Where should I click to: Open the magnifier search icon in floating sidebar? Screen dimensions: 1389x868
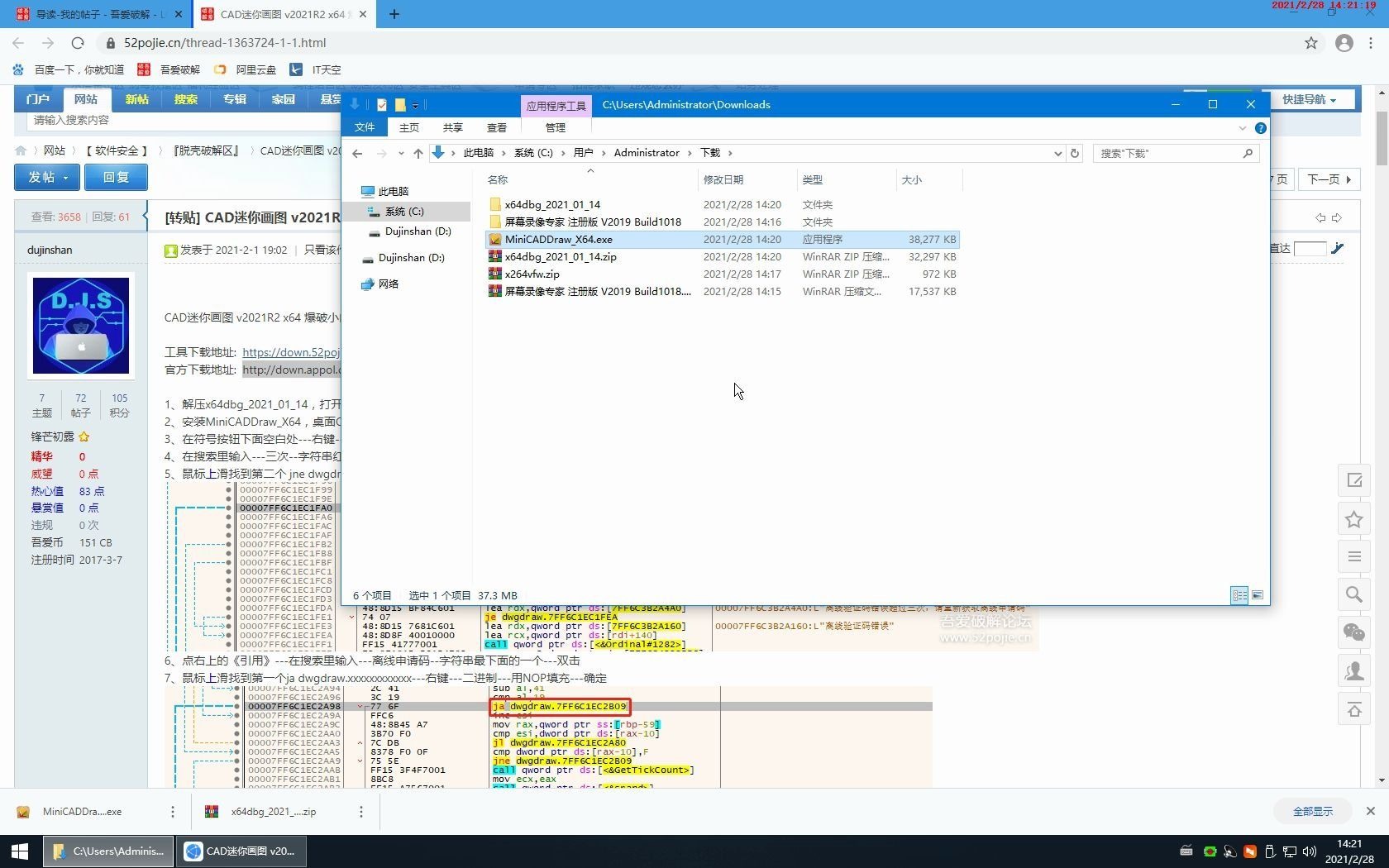pyautogui.click(x=1353, y=594)
